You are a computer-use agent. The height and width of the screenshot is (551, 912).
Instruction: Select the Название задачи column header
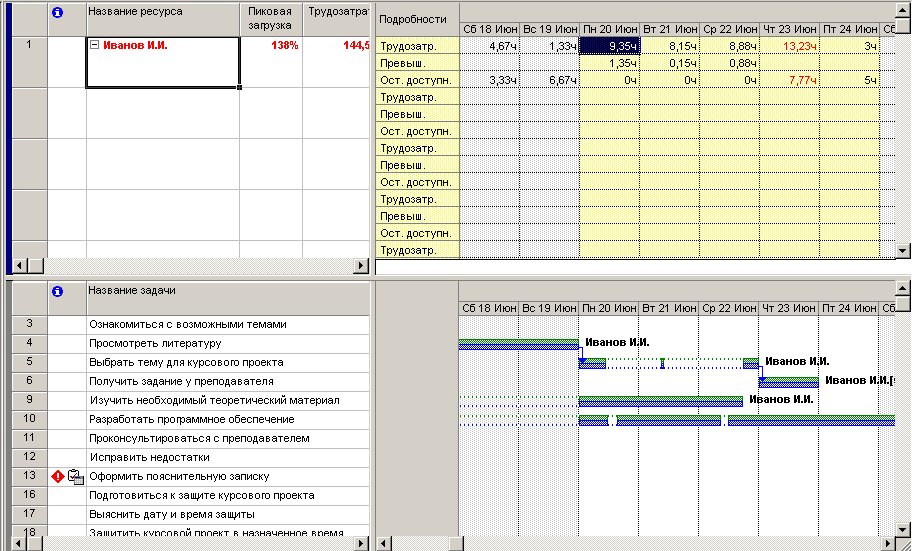click(x=228, y=298)
